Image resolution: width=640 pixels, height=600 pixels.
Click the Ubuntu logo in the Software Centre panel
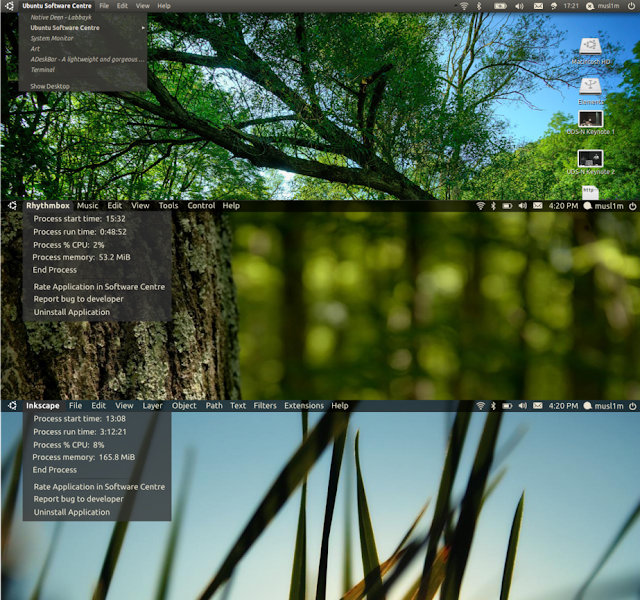tap(9, 6)
